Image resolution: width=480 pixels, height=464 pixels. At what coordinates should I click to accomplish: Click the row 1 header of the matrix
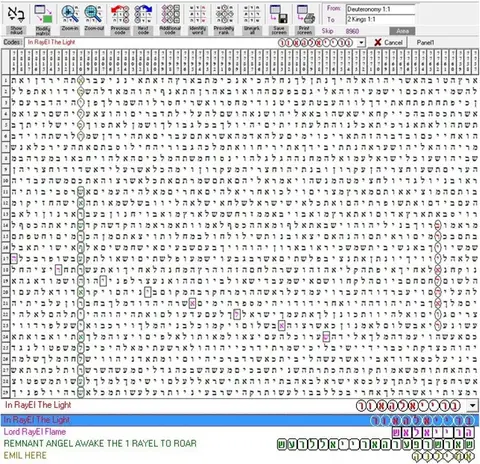point(6,80)
